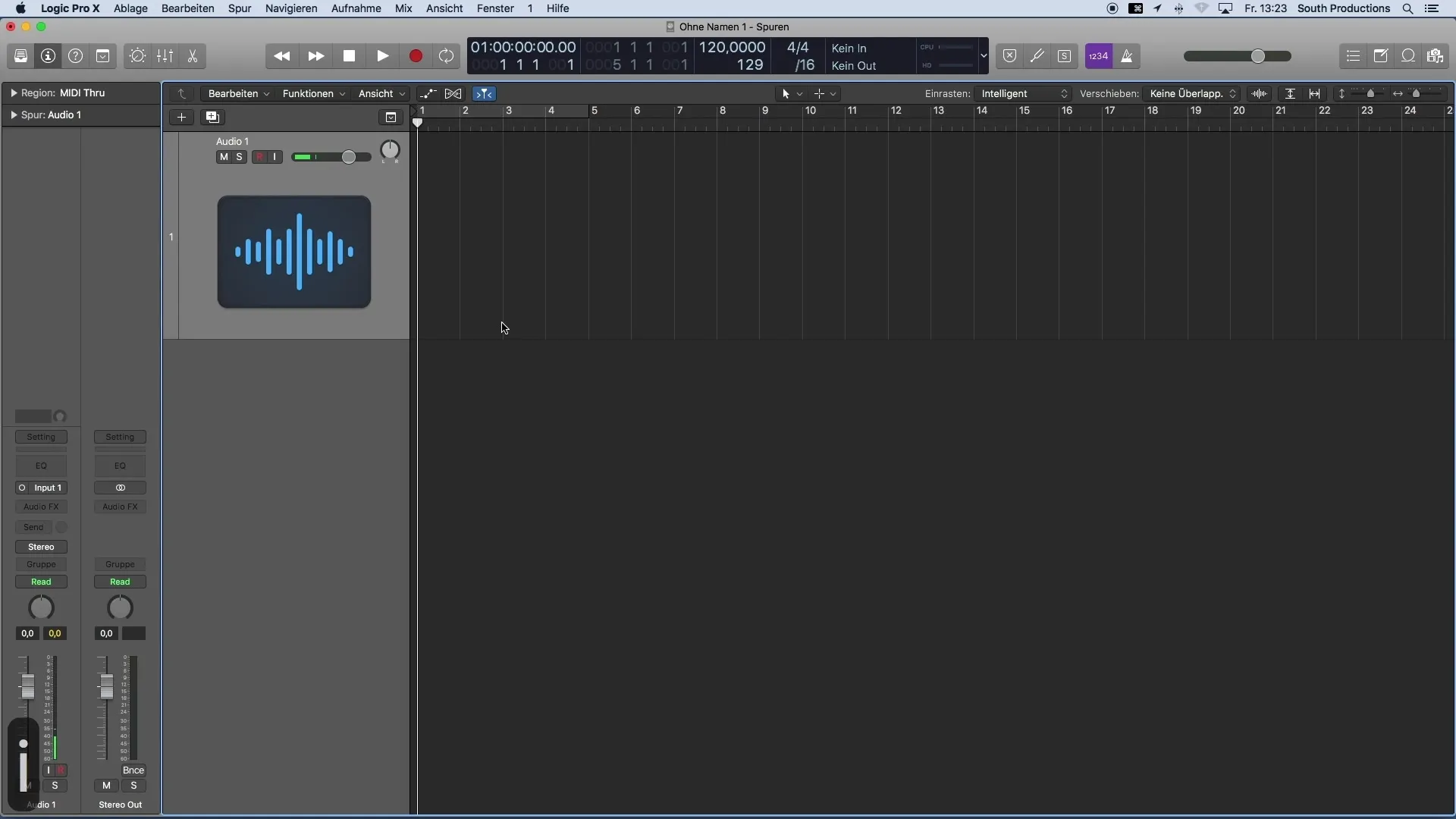Mute the Audio 1 track header
The width and height of the screenshot is (1456, 819).
(224, 157)
